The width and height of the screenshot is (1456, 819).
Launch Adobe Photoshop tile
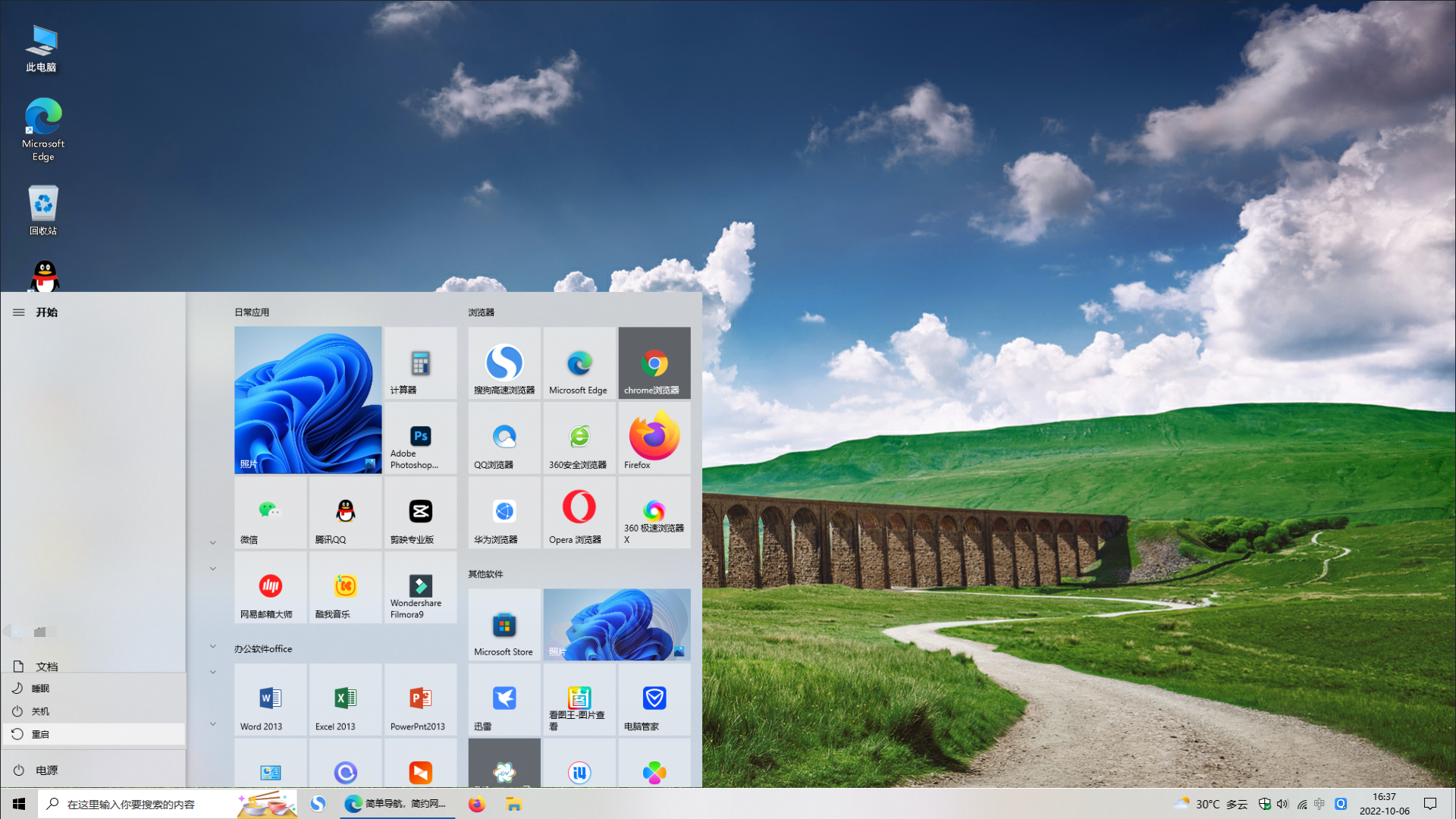click(420, 438)
